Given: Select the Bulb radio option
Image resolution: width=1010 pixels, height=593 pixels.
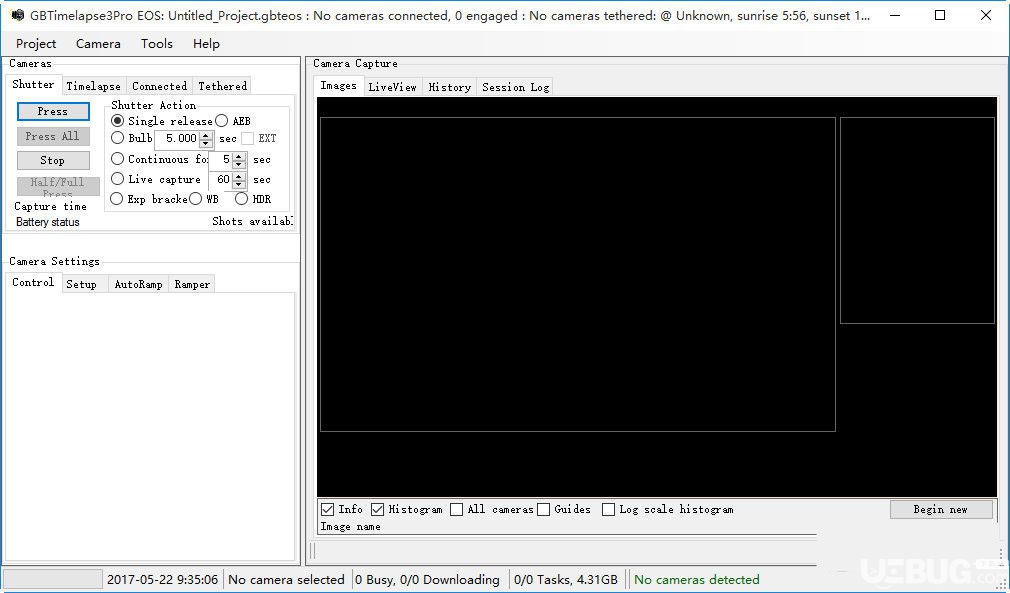Looking at the screenshot, I should 117,138.
